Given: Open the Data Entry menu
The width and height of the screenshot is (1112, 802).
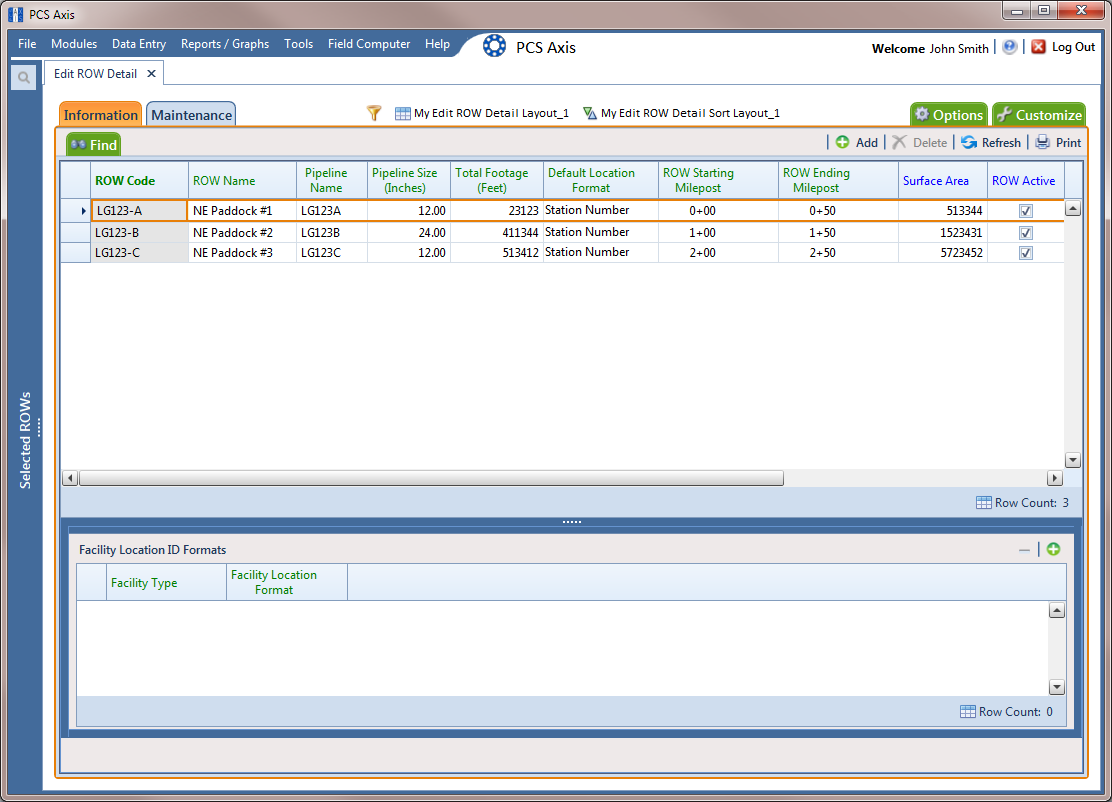Looking at the screenshot, I should pyautogui.click(x=139, y=44).
